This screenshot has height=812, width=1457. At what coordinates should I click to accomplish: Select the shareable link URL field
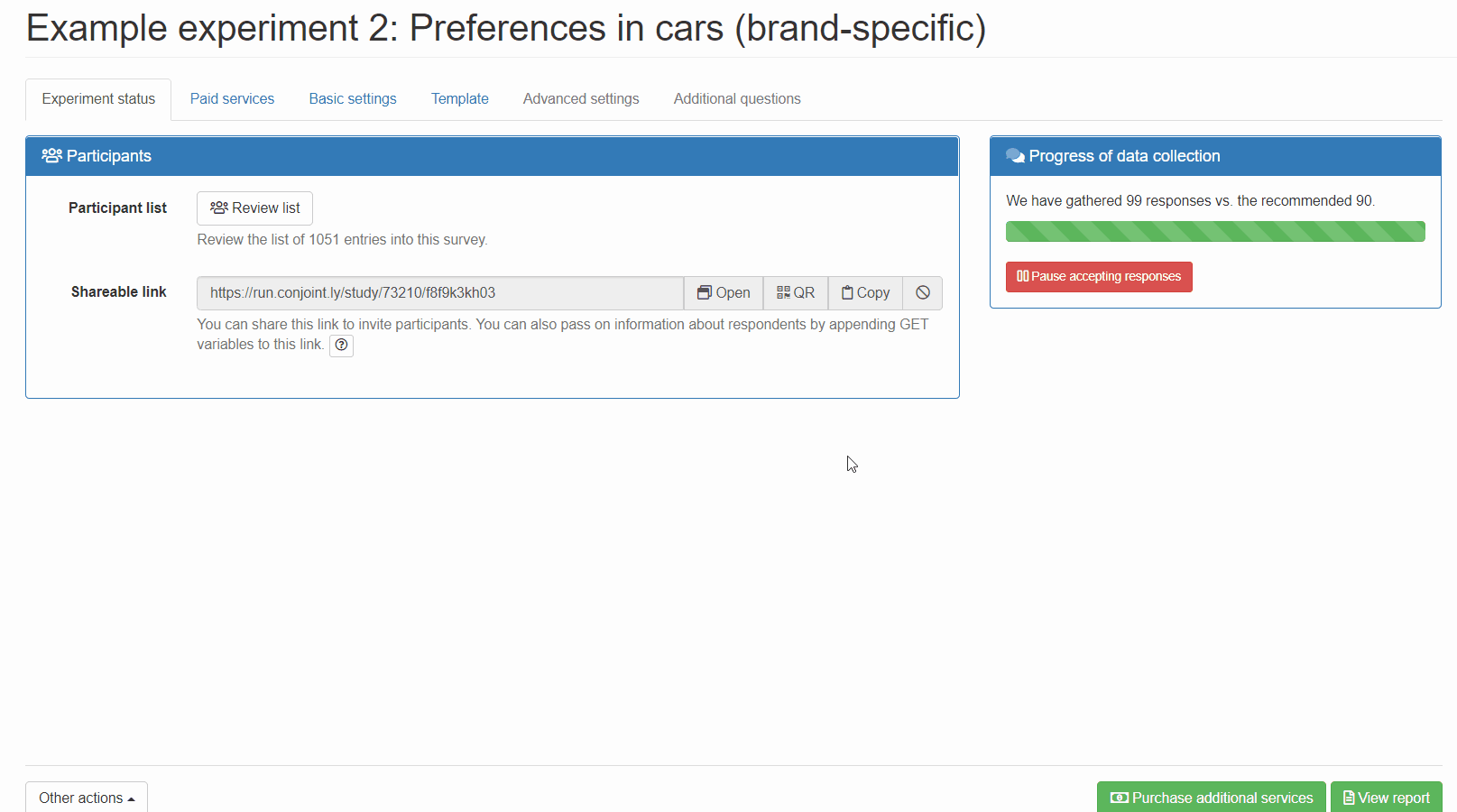[x=440, y=293]
